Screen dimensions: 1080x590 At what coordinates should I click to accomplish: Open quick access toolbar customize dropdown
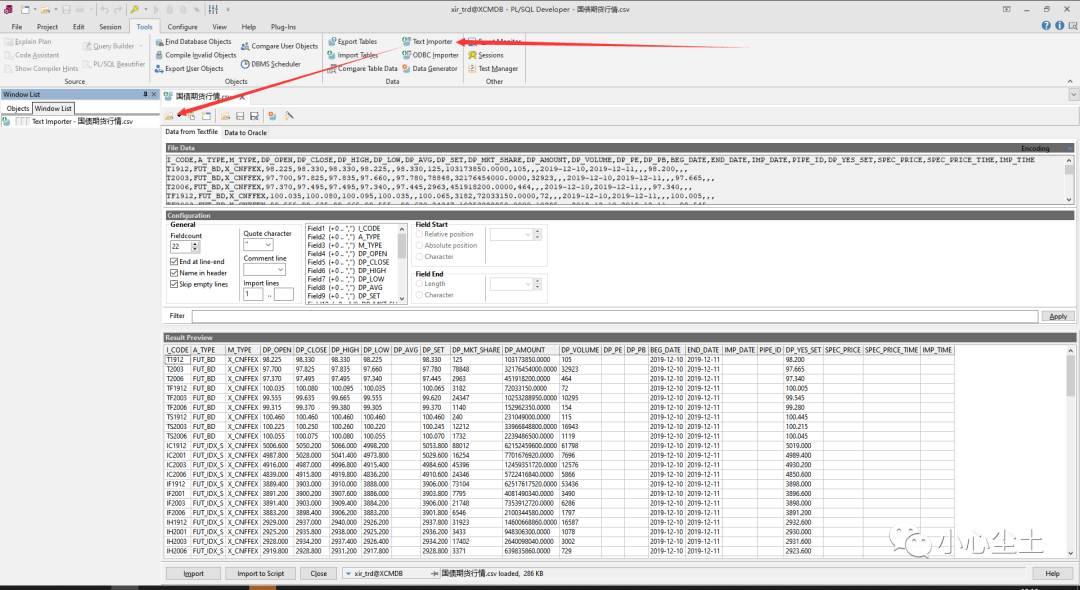point(228,10)
